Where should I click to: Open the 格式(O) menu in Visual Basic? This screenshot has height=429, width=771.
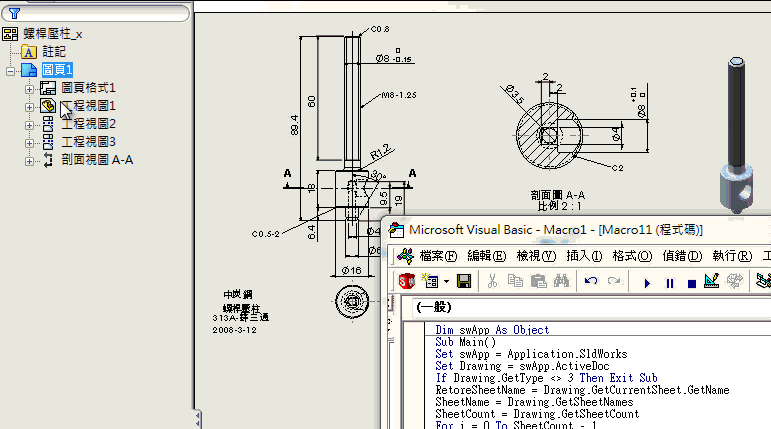tap(632, 256)
